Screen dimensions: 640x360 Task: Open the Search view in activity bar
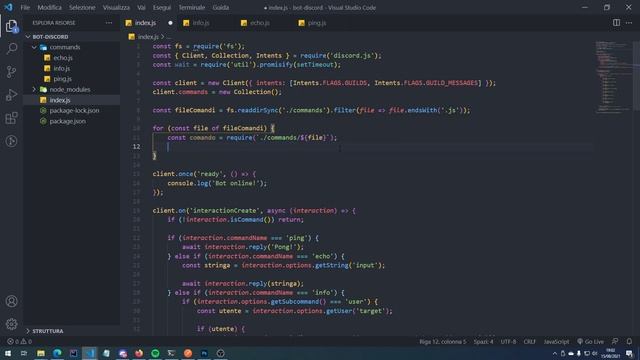pos(11,49)
